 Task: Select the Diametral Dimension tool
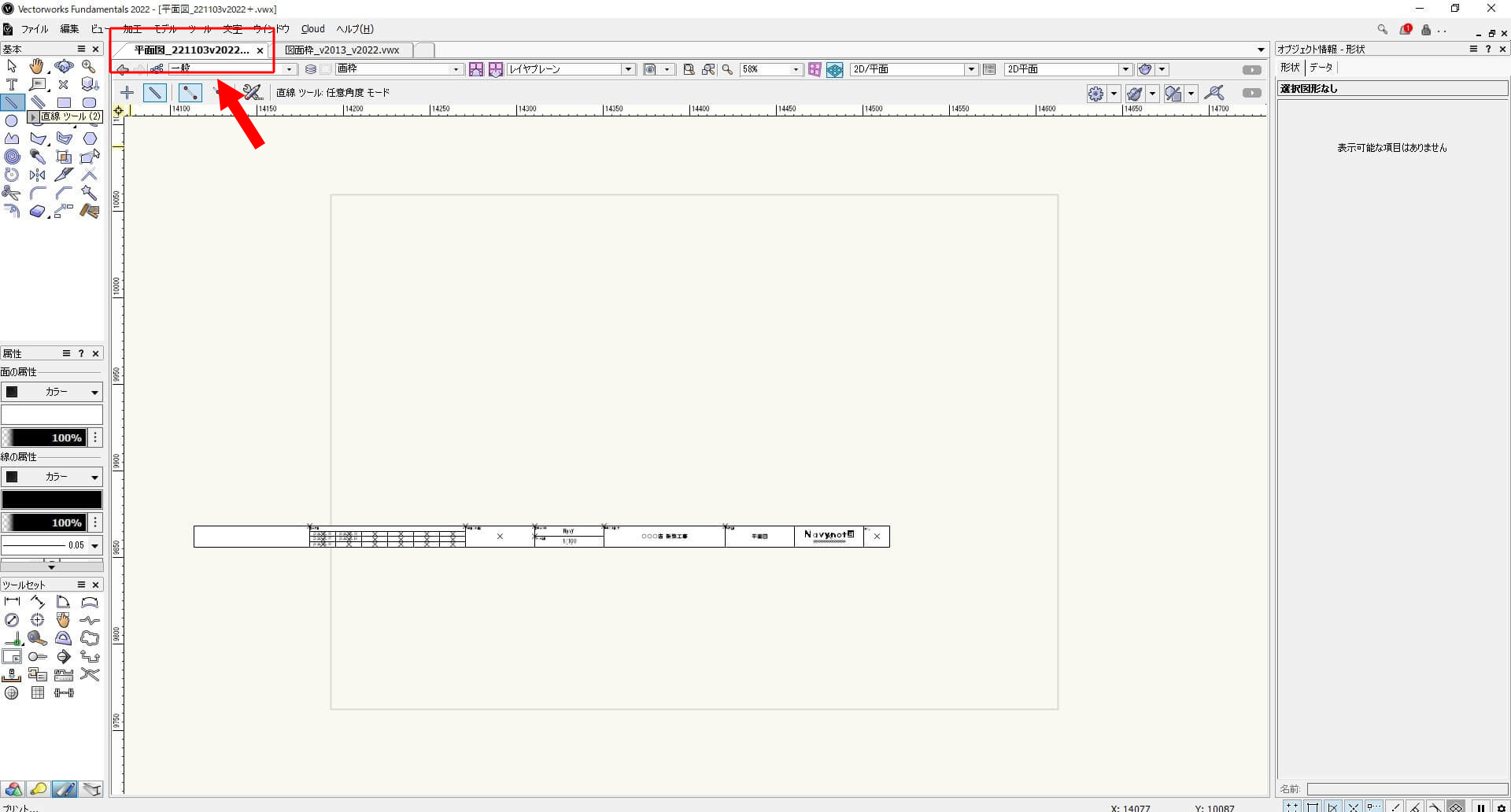pyautogui.click(x=12, y=620)
